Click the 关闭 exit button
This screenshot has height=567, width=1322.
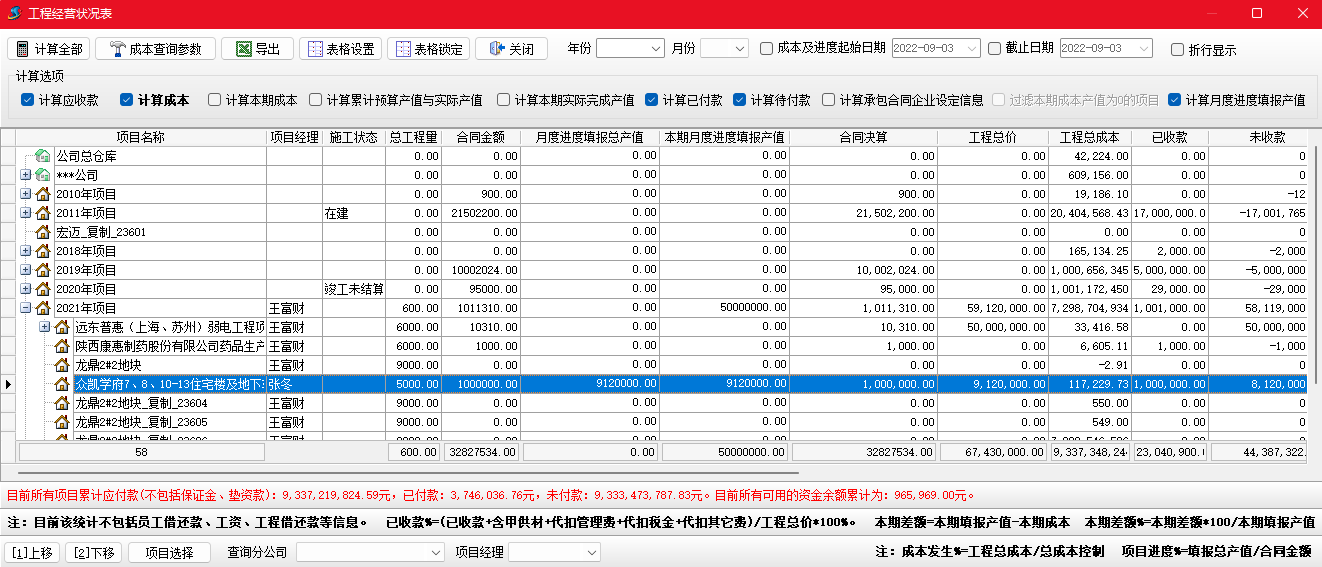[511, 49]
